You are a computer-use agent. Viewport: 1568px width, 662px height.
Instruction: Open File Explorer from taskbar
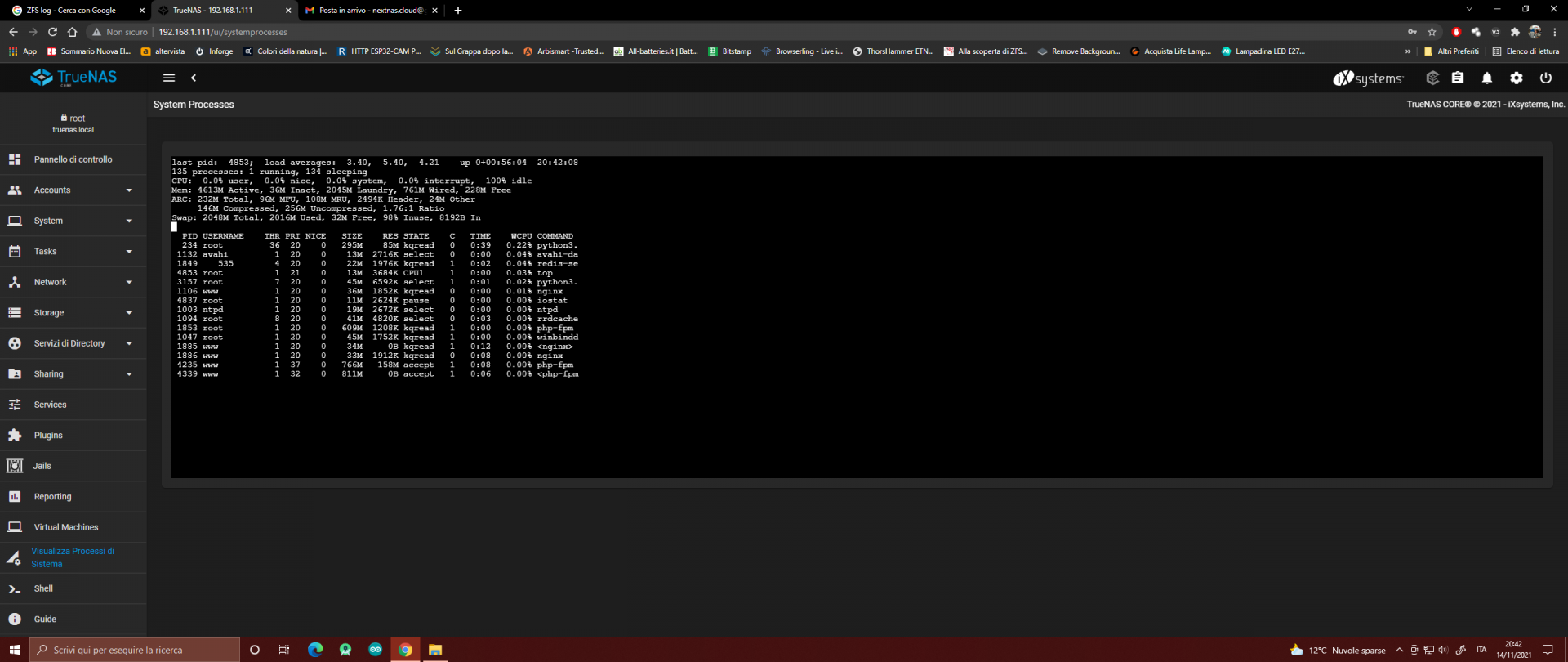click(x=435, y=650)
